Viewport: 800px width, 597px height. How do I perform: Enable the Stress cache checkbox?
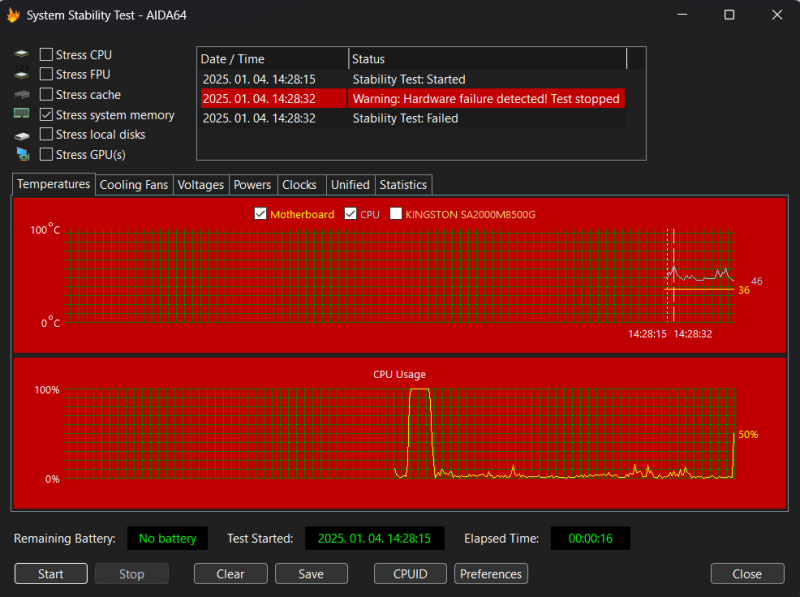(x=46, y=94)
